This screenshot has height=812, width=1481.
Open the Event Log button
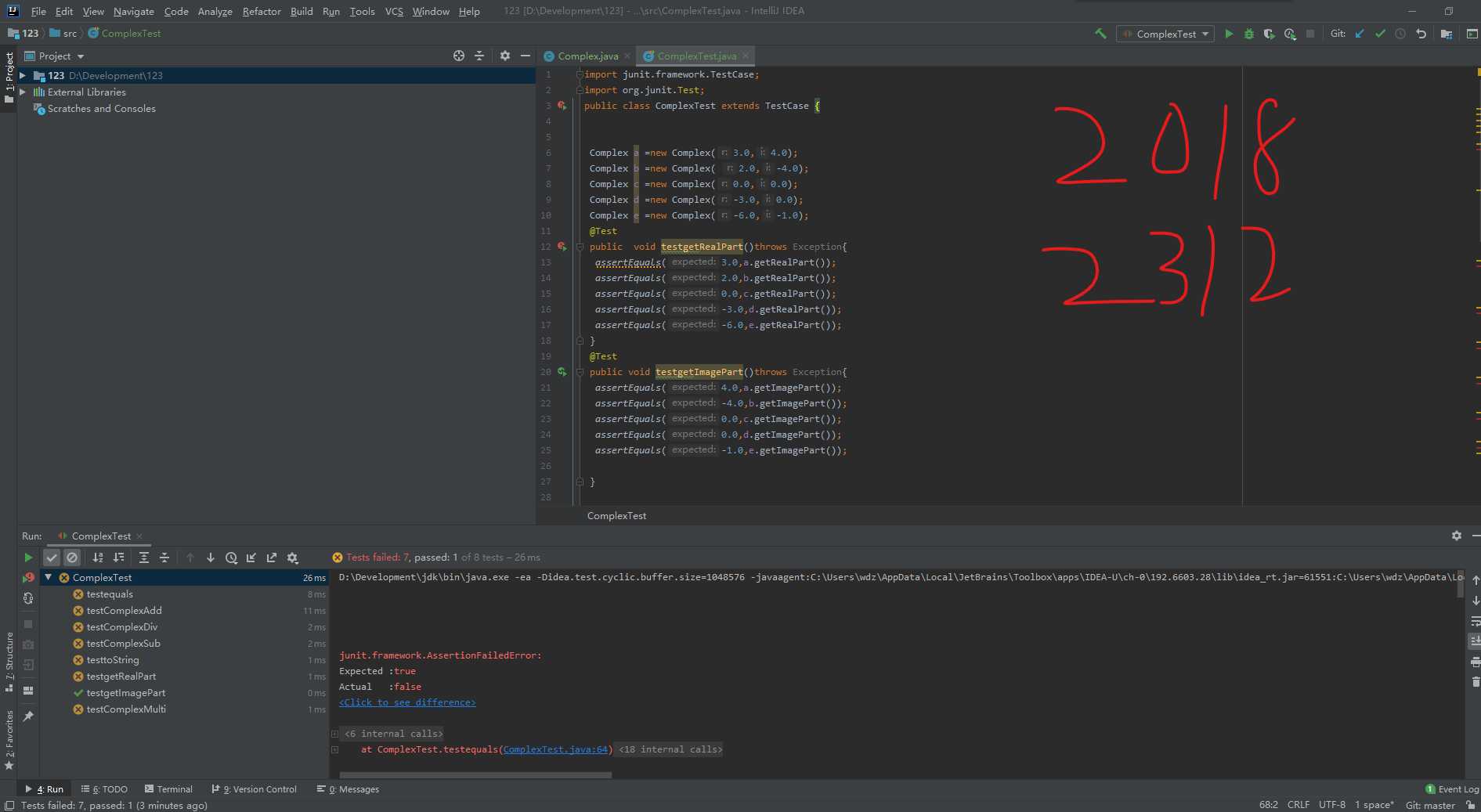pos(1451,789)
